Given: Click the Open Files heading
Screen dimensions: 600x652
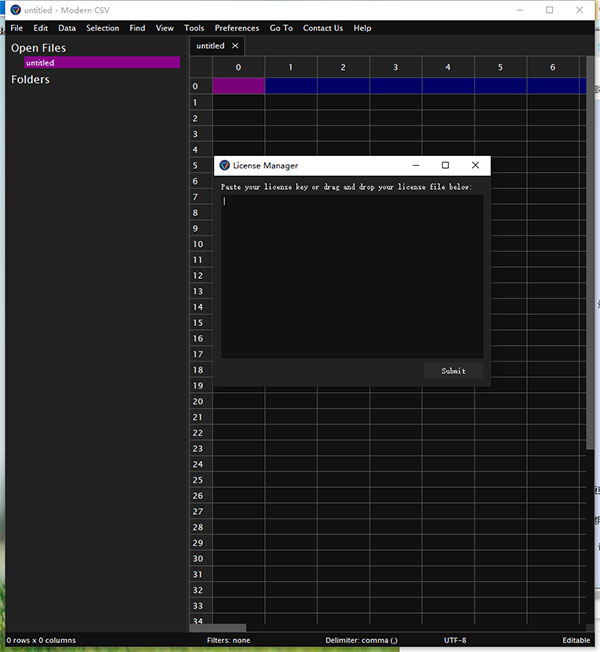Looking at the screenshot, I should pyautogui.click(x=38, y=48).
